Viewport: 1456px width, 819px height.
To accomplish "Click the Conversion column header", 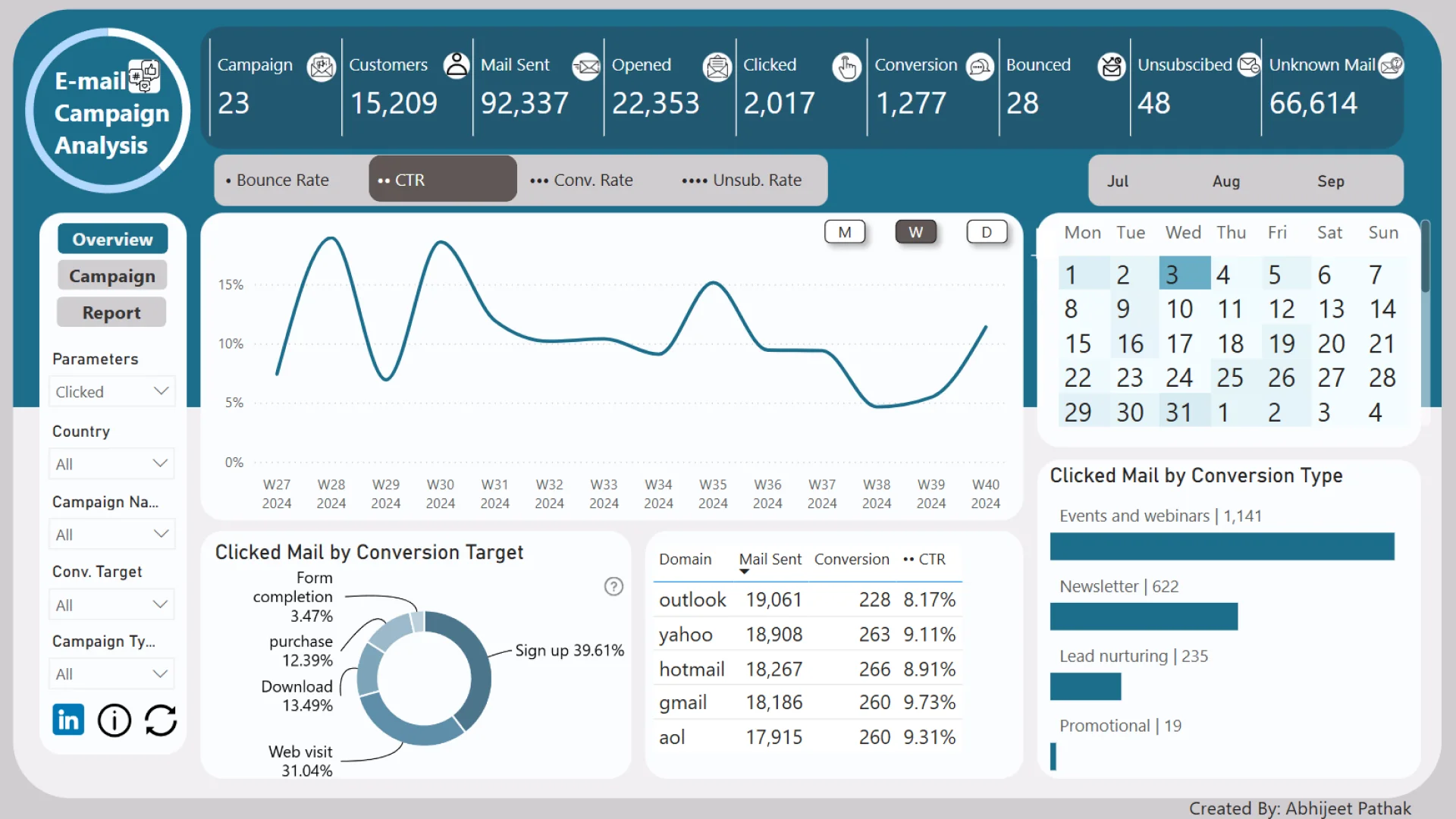I will (852, 559).
